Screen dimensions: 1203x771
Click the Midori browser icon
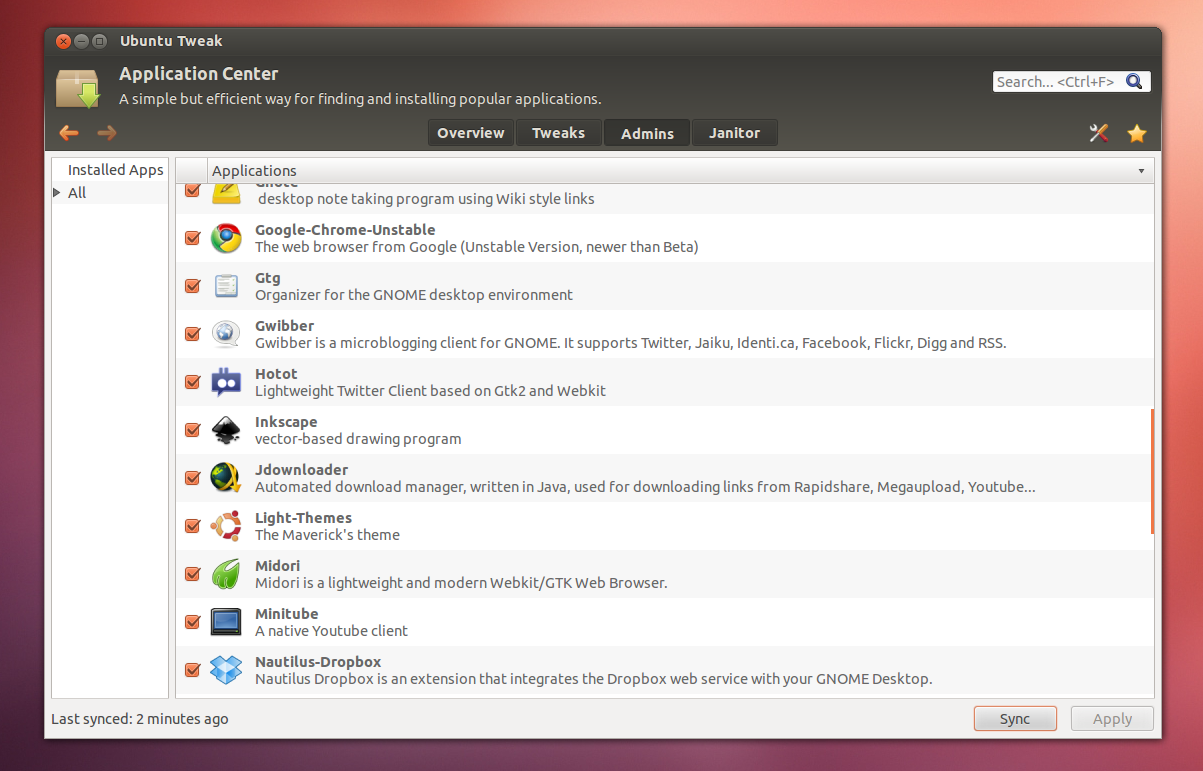pyautogui.click(x=226, y=574)
